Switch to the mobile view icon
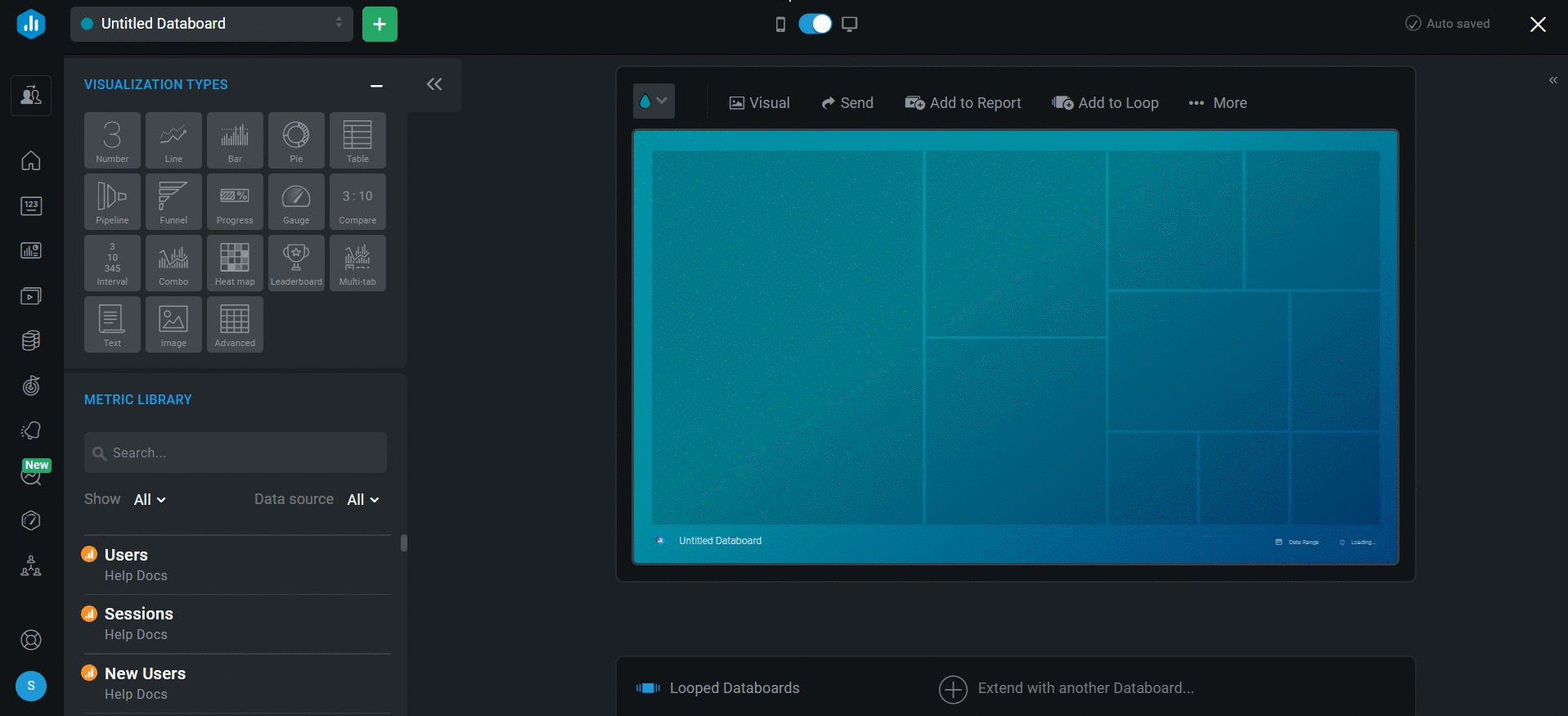Image resolution: width=1568 pixels, height=716 pixels. (780, 25)
